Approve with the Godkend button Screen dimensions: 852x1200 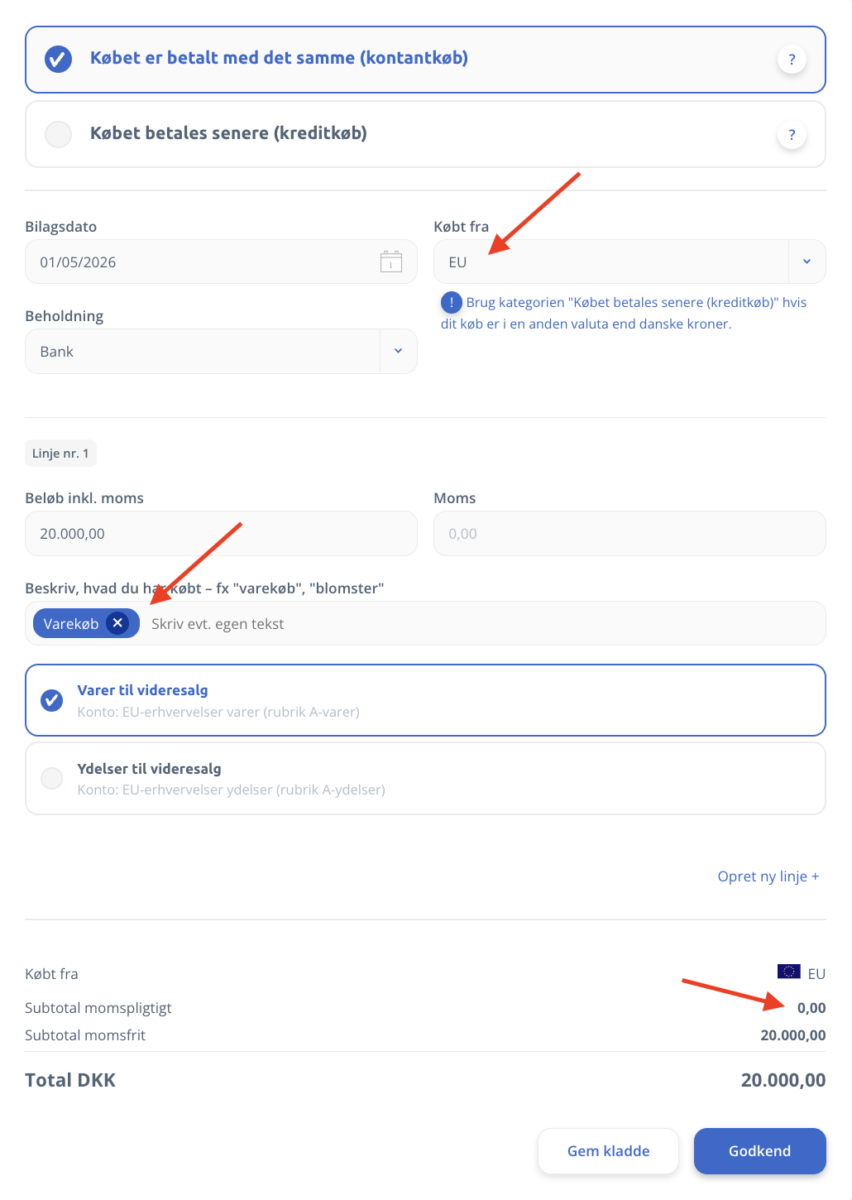(x=760, y=1151)
